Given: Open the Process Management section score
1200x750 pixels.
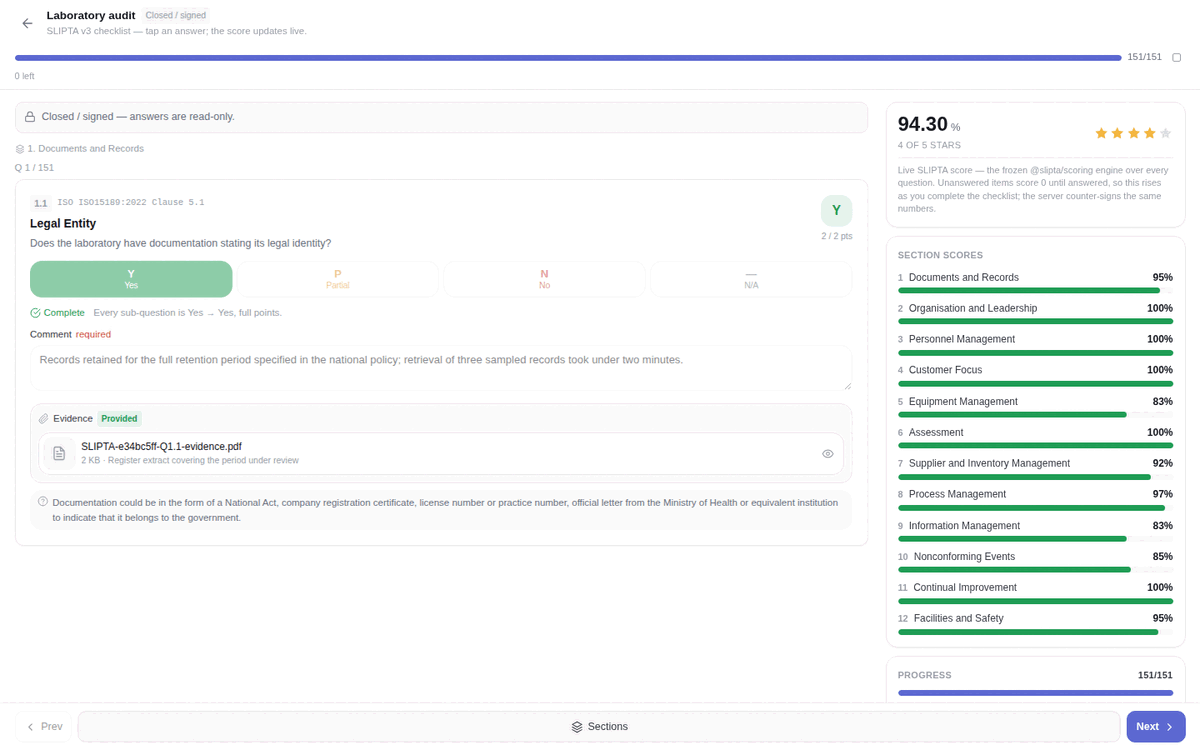Looking at the screenshot, I should coord(1035,500).
